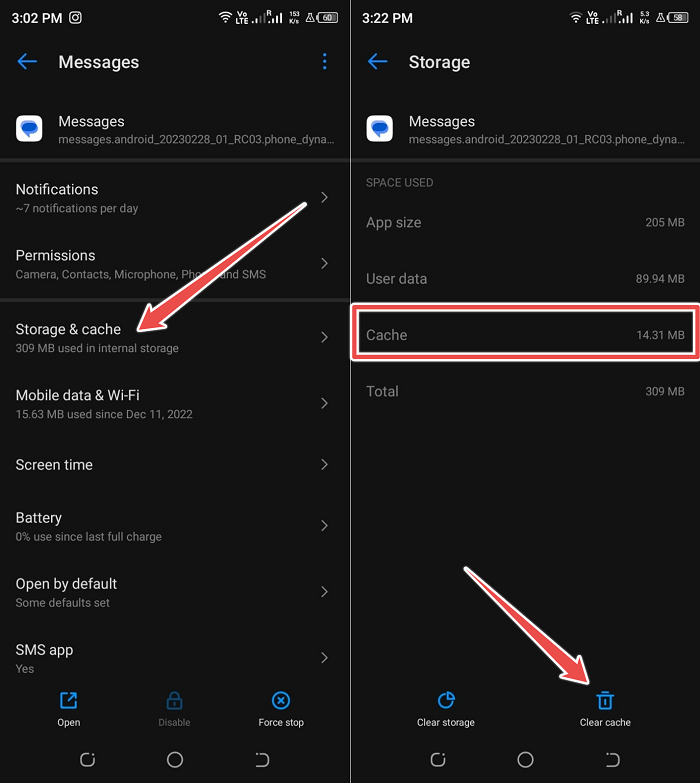Tap home nav button on Storage phone
Viewport: 700px width, 783px height.
pyautogui.click(x=525, y=760)
